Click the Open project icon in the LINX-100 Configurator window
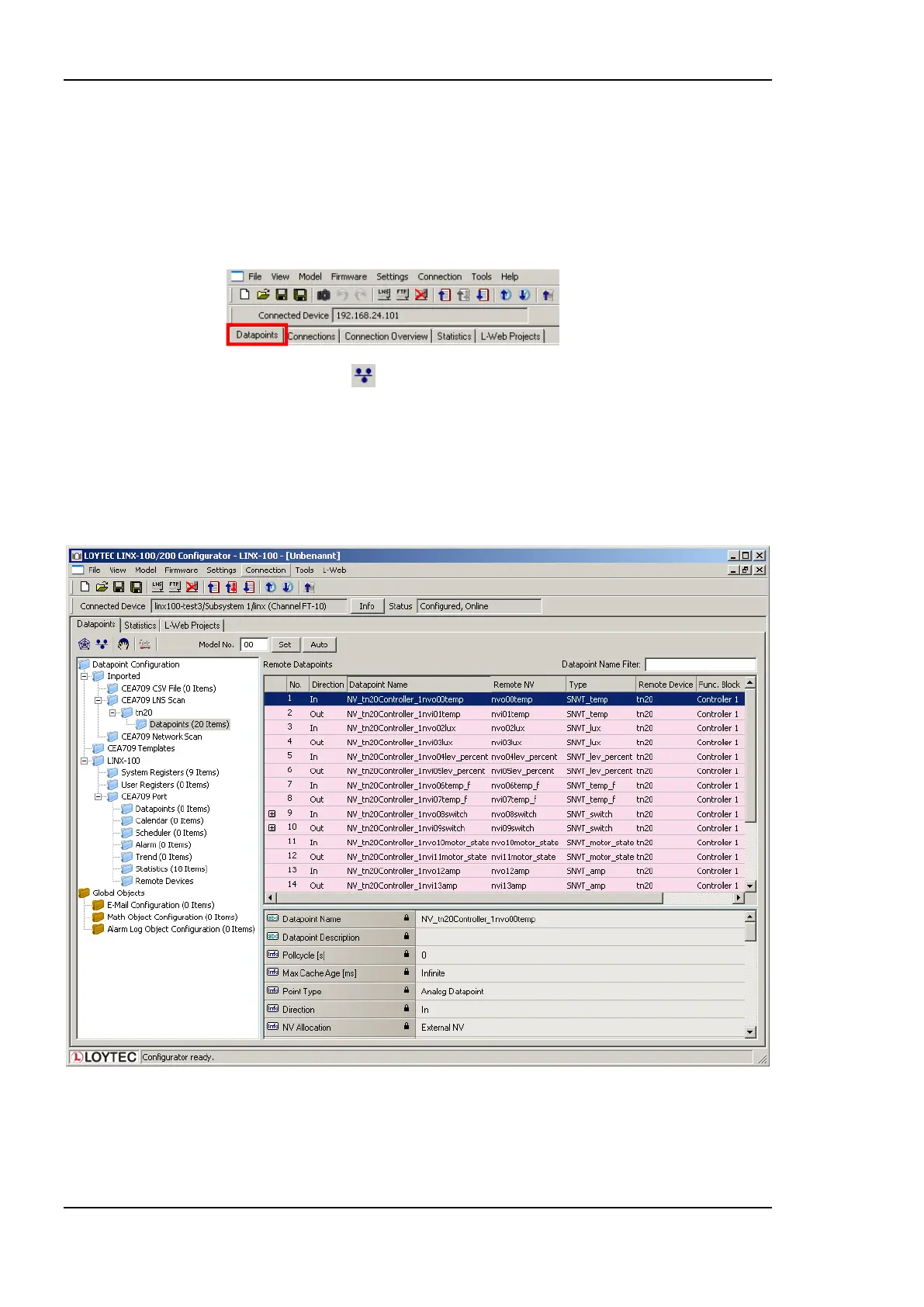Image resolution: width=924 pixels, height=1307 pixels. (x=102, y=587)
